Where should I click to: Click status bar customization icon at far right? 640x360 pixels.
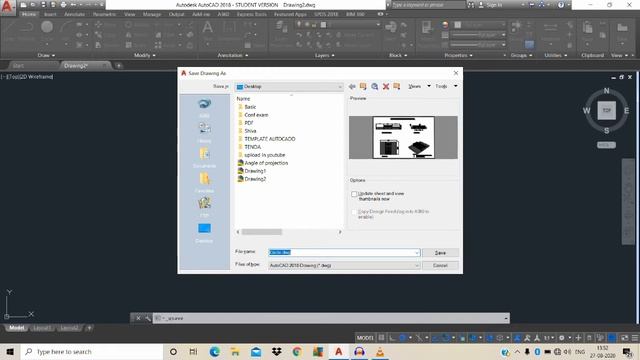[635, 338]
